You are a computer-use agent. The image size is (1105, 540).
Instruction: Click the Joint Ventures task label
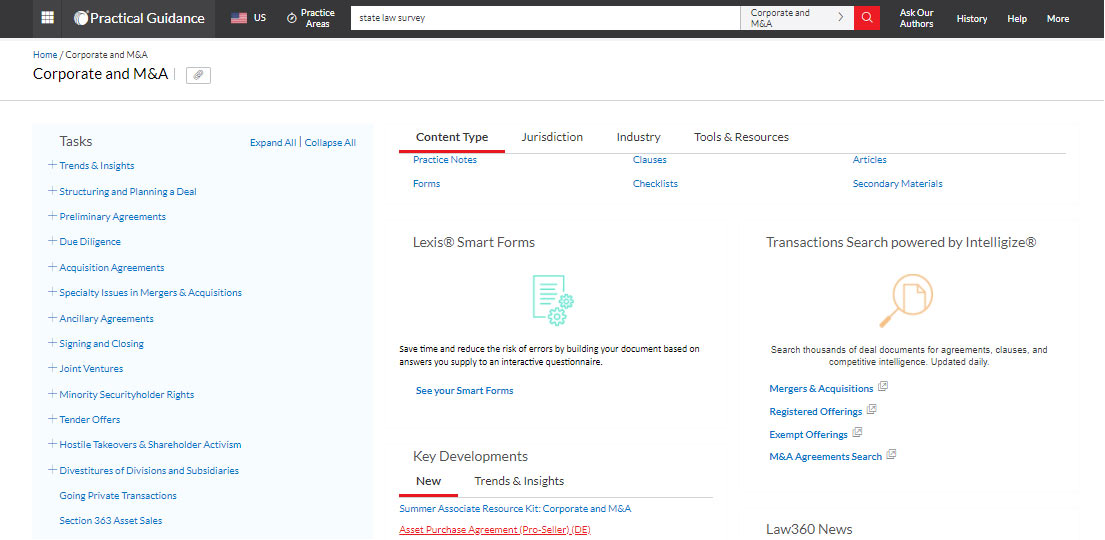(x=91, y=369)
